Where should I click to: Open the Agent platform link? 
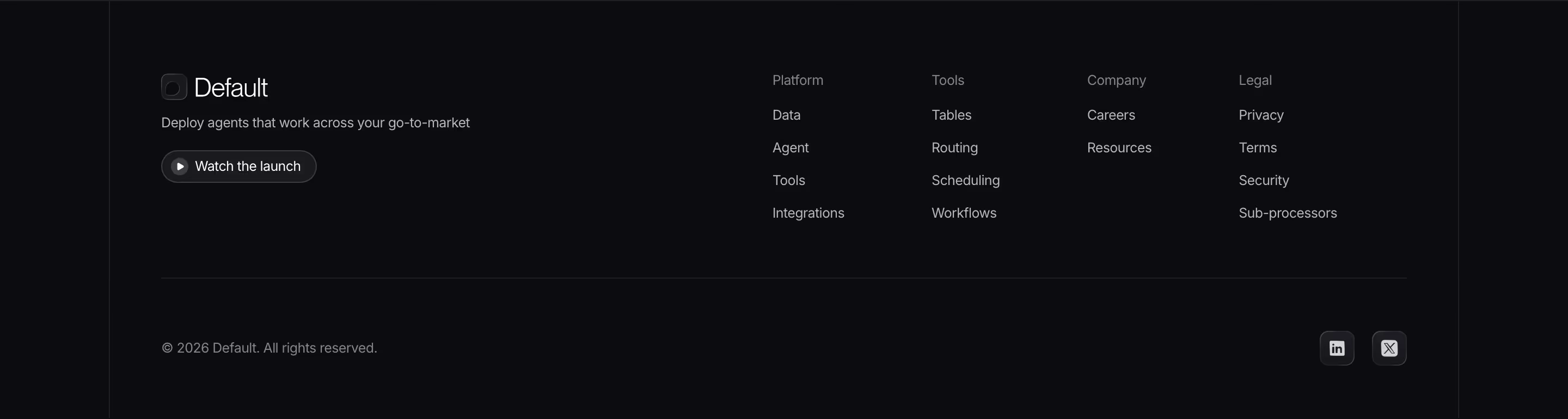click(x=791, y=148)
